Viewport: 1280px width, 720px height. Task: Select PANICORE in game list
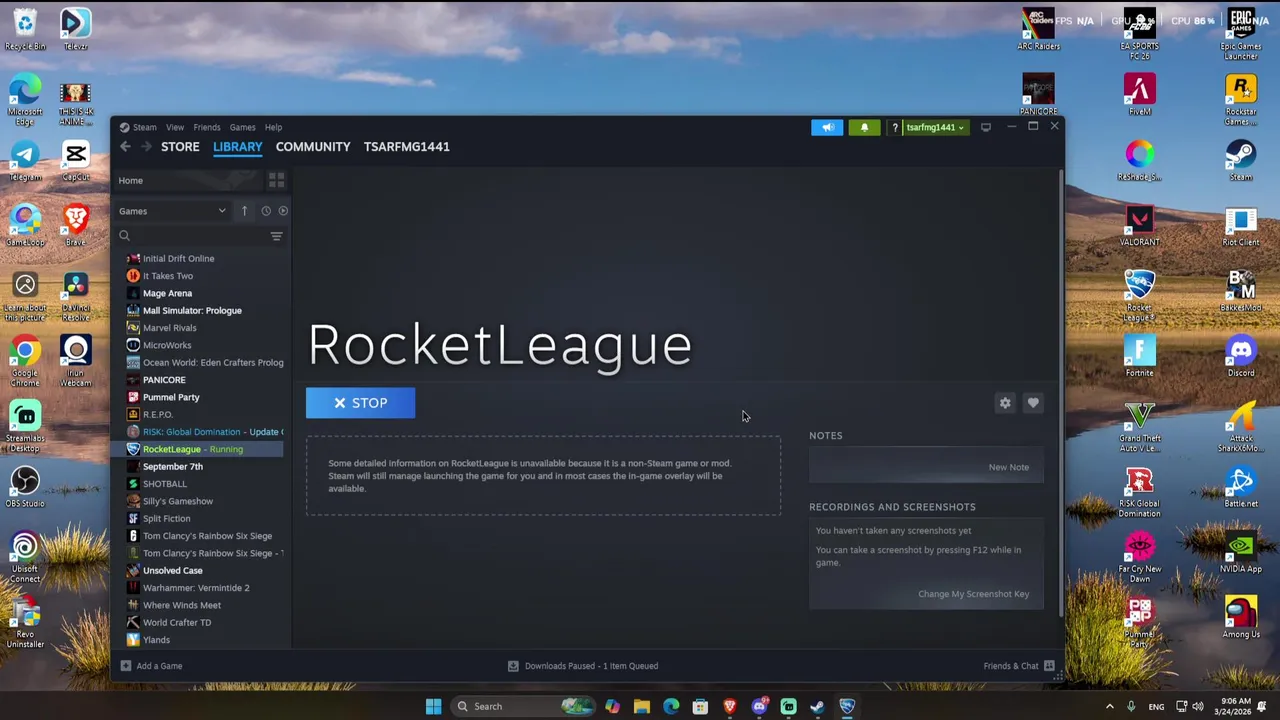tap(164, 380)
